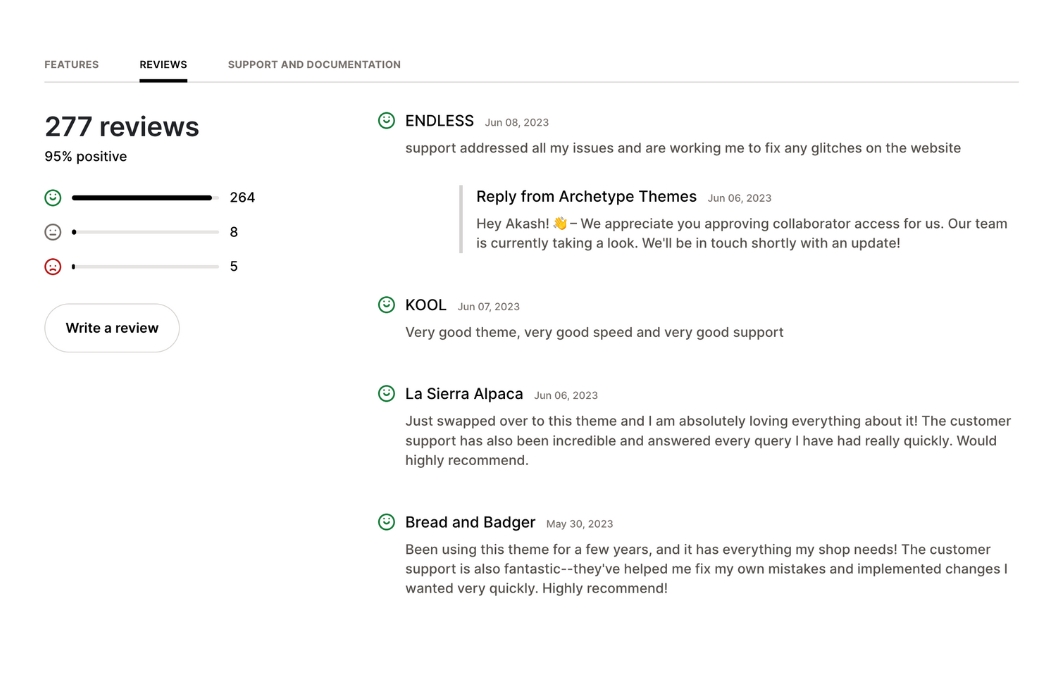Click the Write a review button

pos(111,328)
